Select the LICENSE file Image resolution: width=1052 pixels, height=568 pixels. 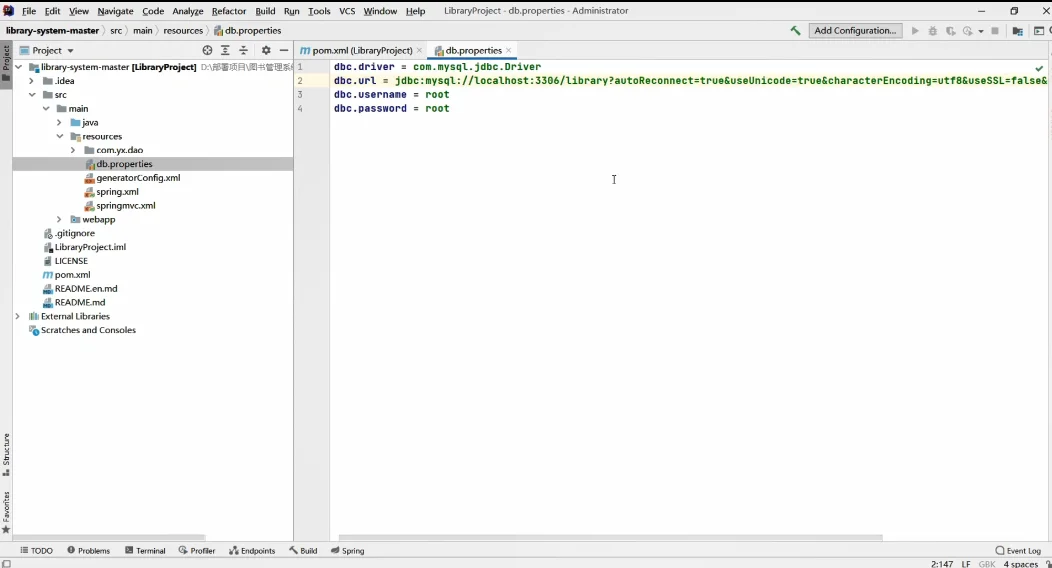[x=71, y=262]
